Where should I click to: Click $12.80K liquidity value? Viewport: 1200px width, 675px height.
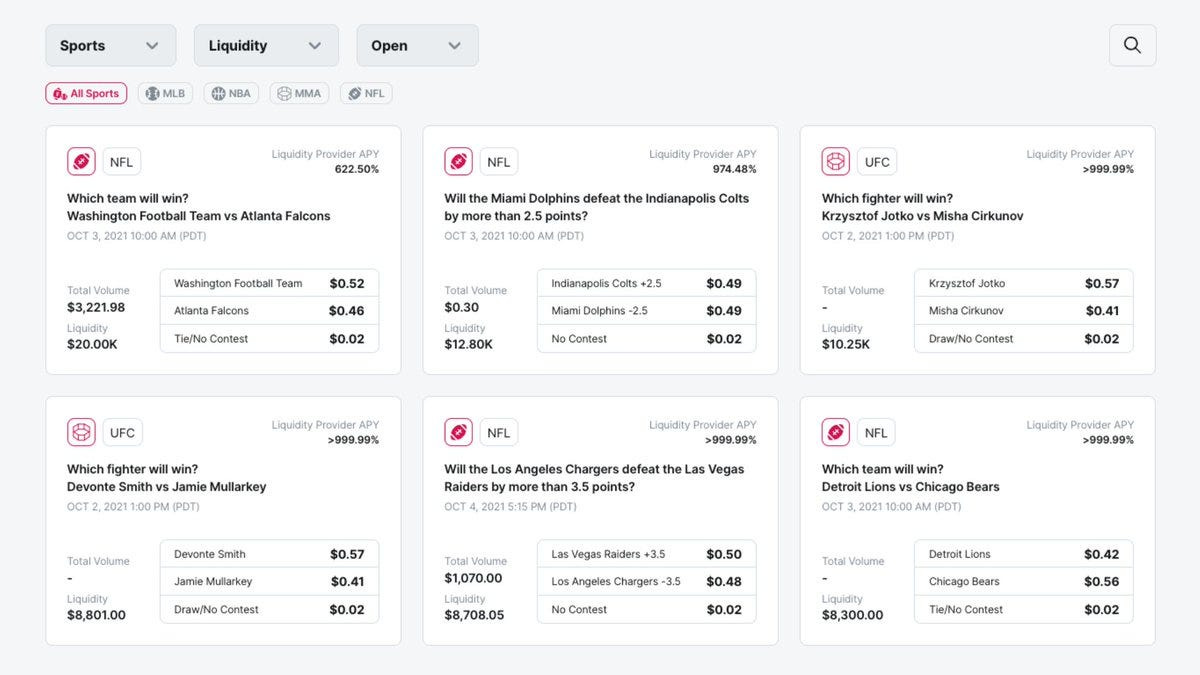coord(469,344)
